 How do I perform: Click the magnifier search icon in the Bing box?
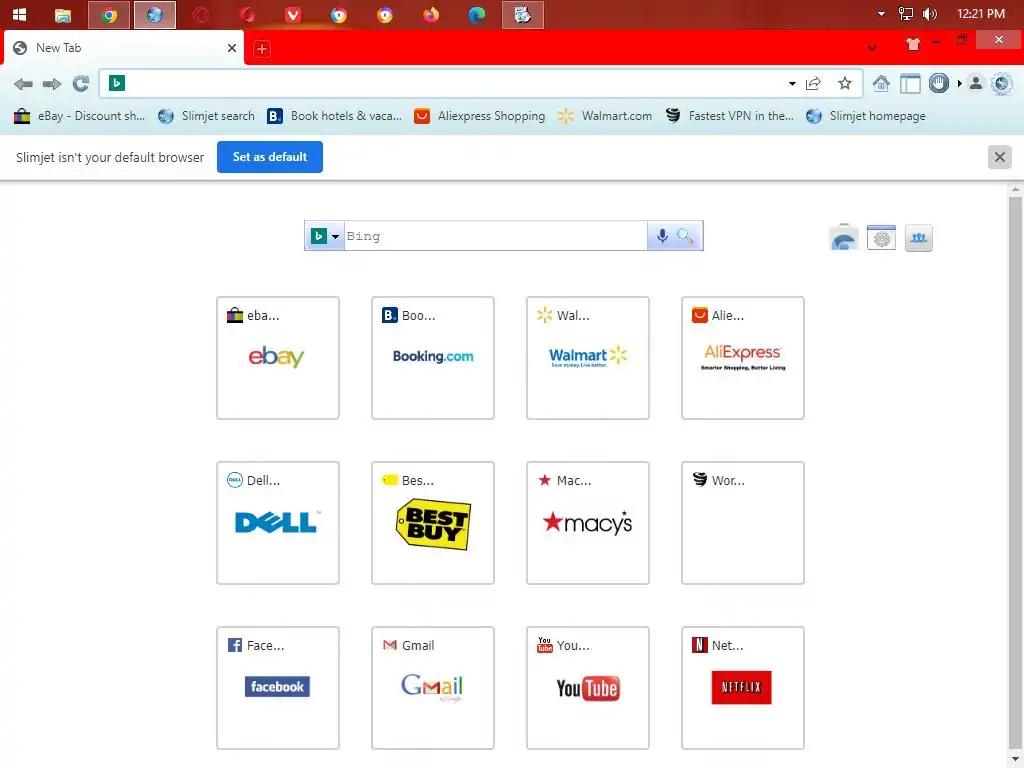click(x=685, y=236)
